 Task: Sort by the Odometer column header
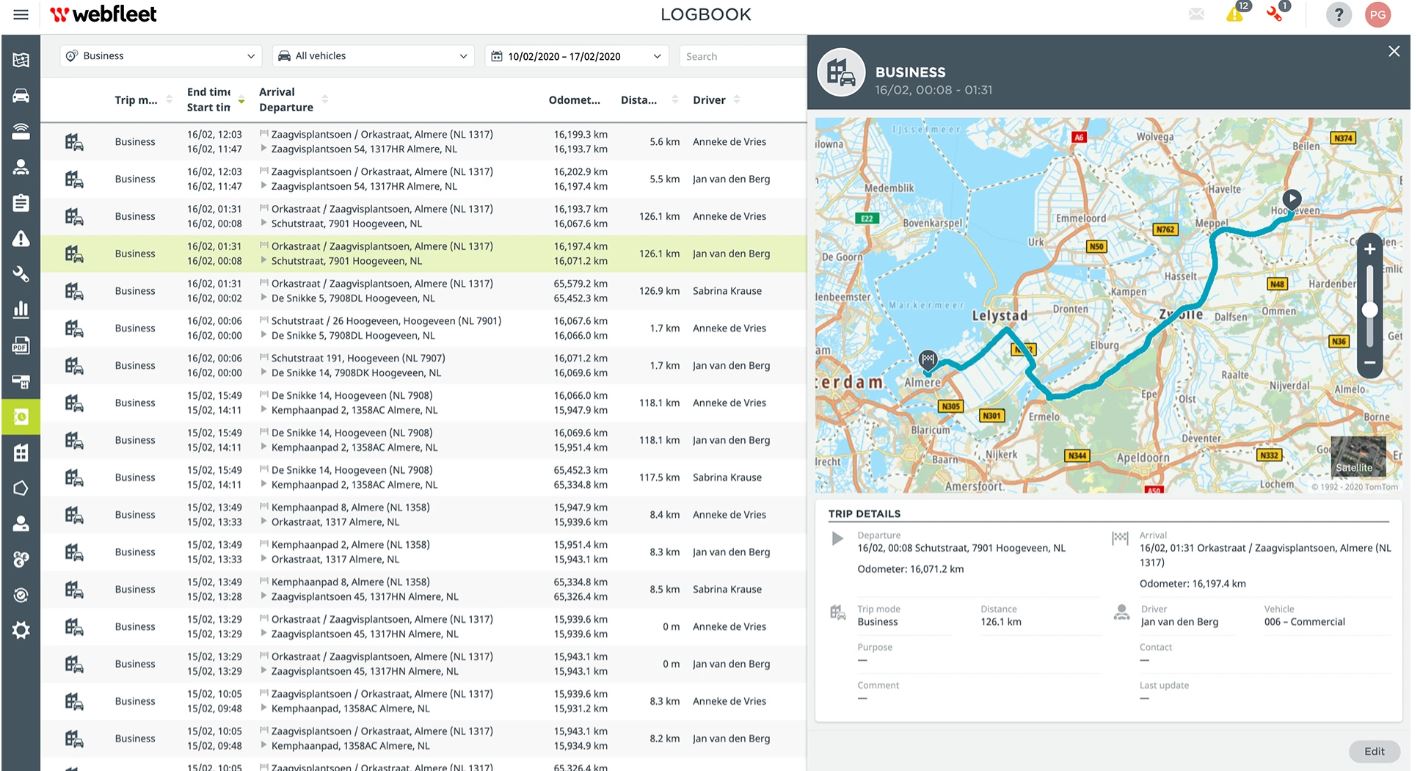[x=575, y=100]
